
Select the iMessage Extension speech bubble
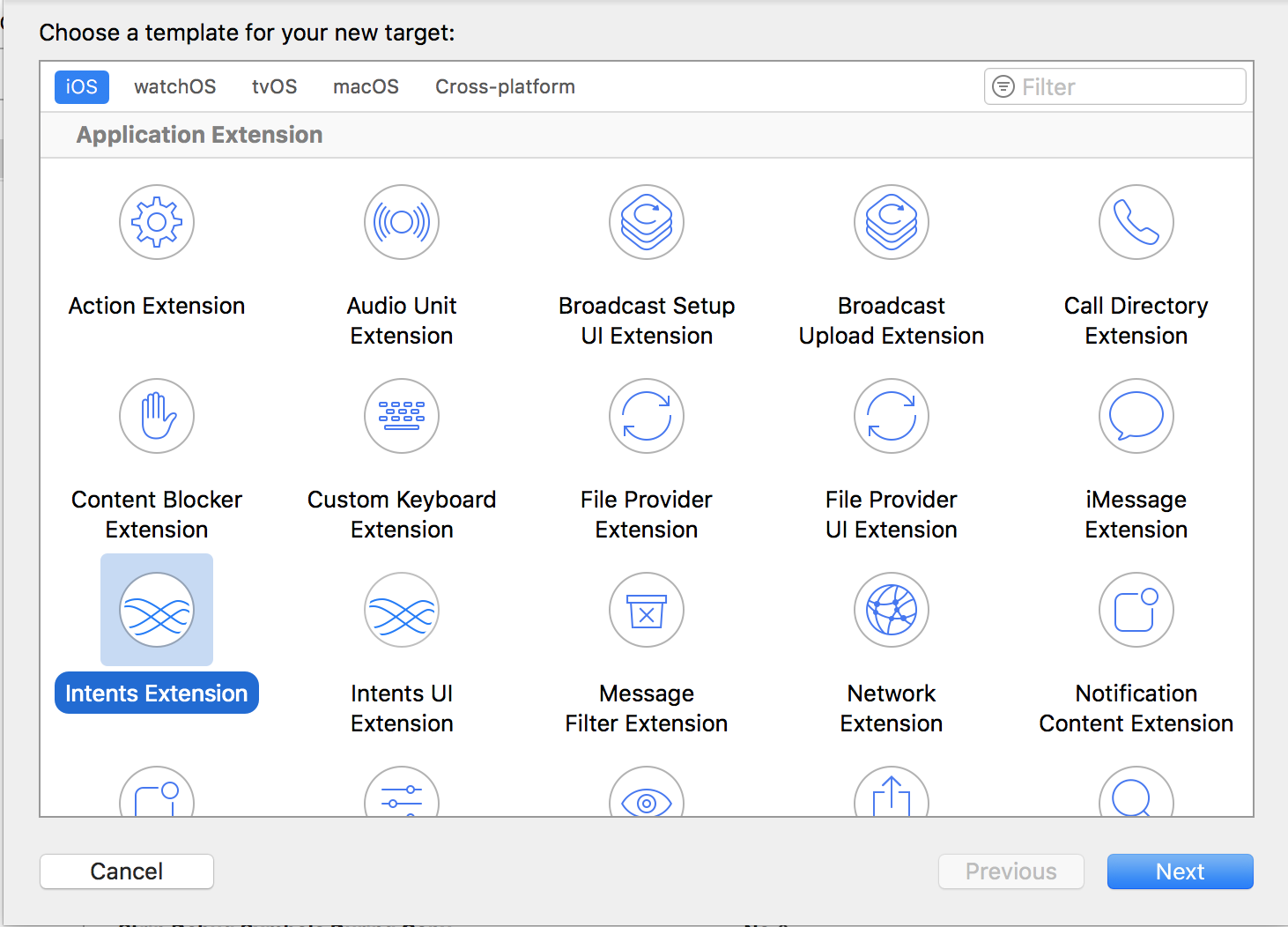point(1136,416)
